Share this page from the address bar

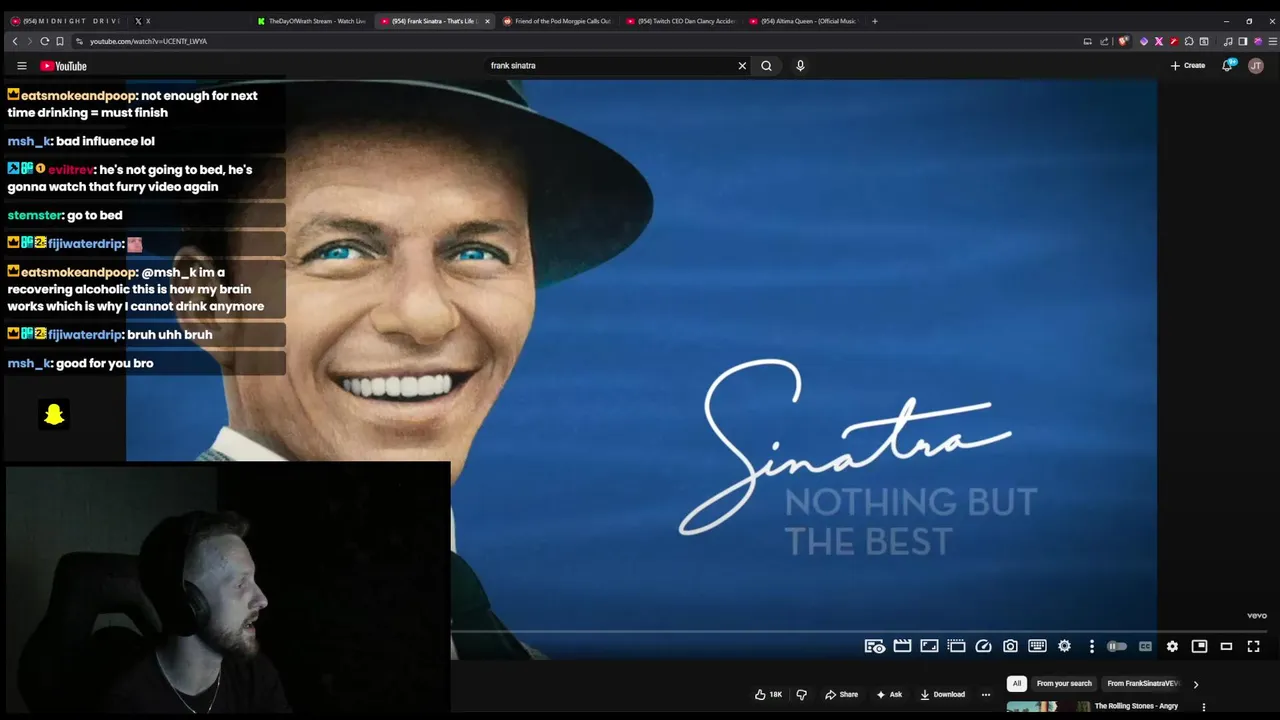[x=1104, y=41]
